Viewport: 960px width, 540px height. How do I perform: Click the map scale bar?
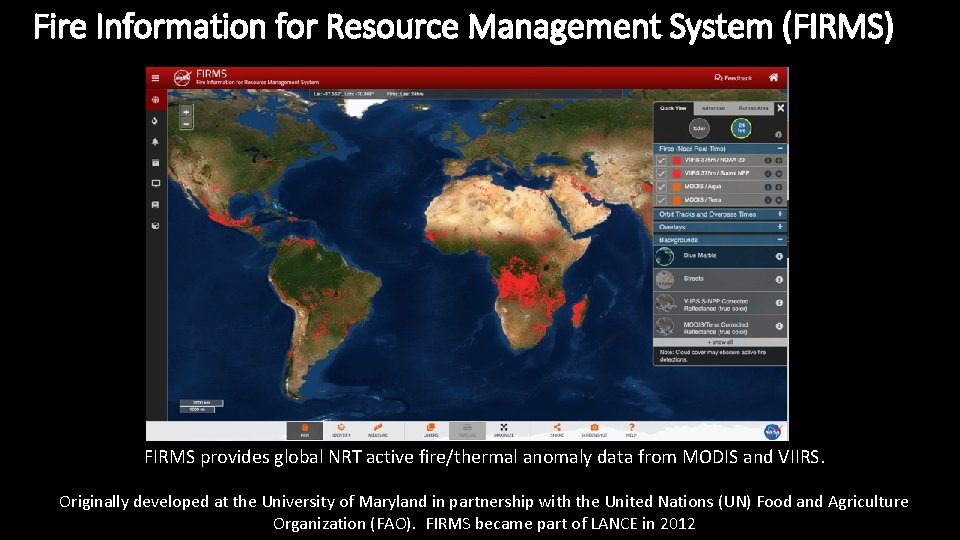coord(201,407)
